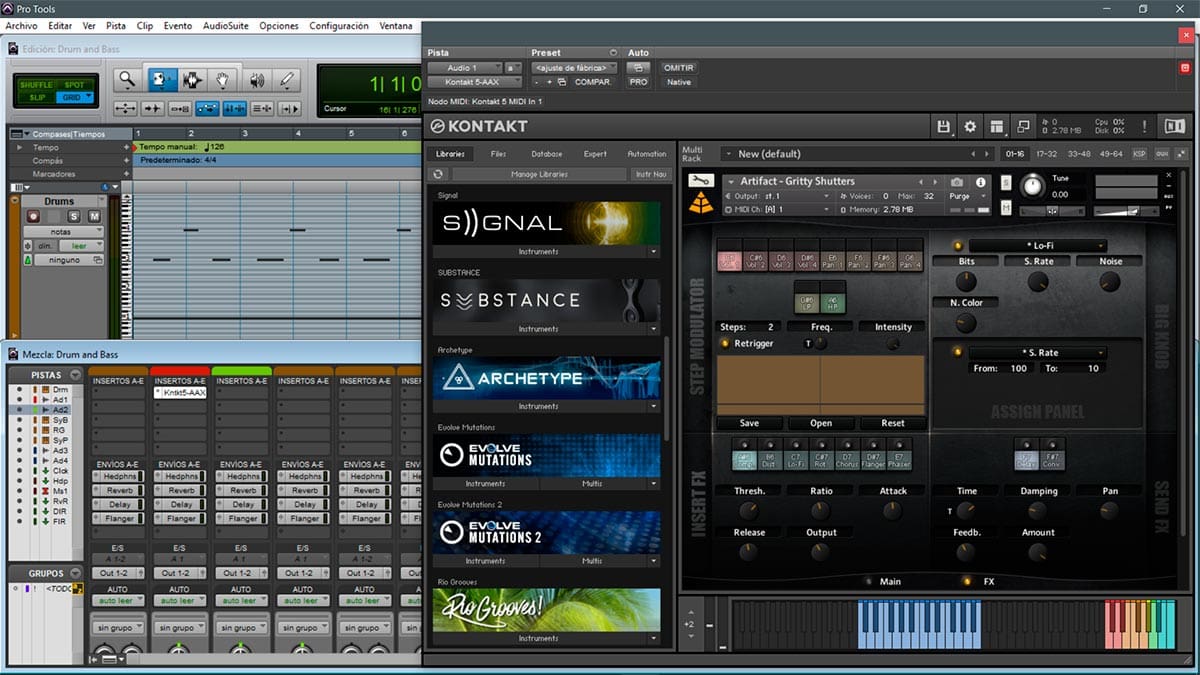The image size is (1200, 675).
Task: Click the instrument volume slider
Action: click(x=1126, y=211)
